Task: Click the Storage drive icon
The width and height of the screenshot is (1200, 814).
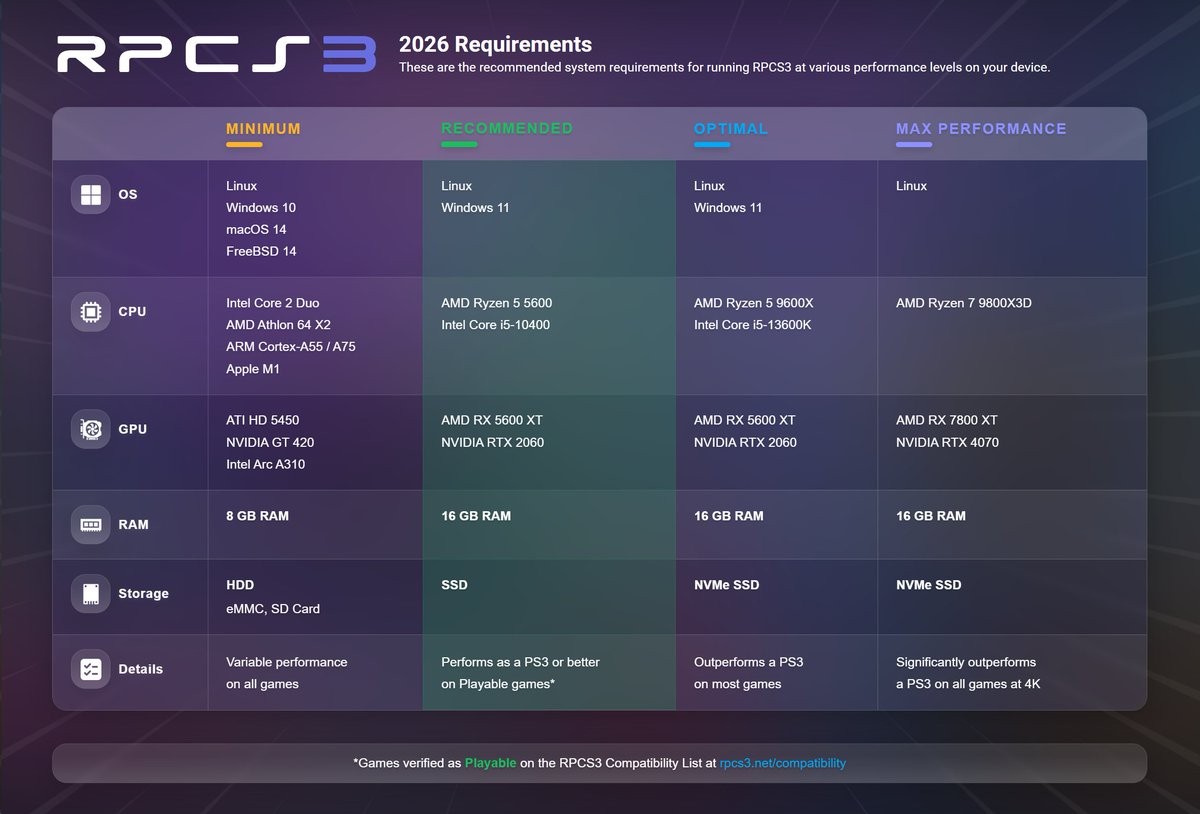Action: tap(90, 593)
